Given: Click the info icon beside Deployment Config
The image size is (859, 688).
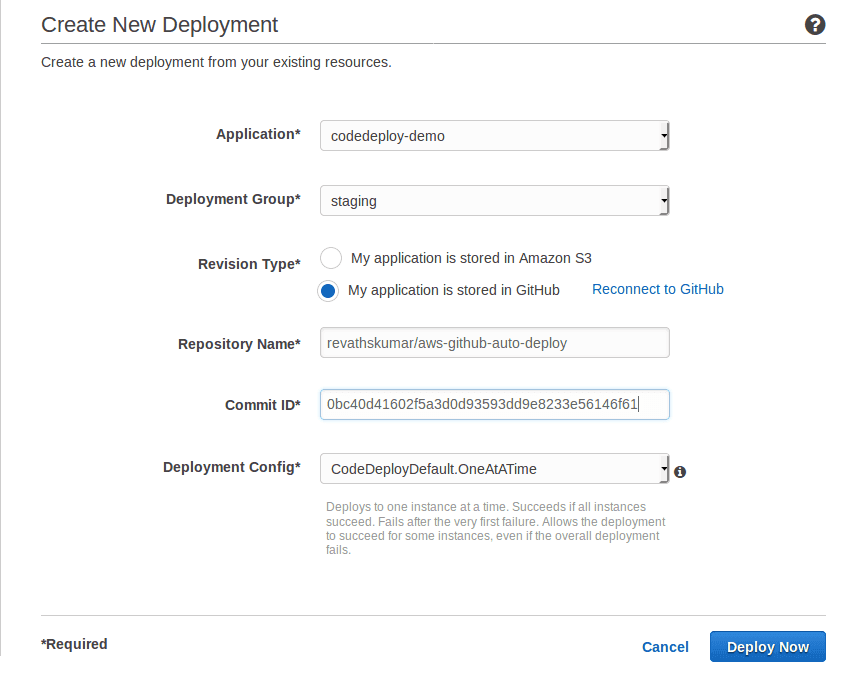Looking at the screenshot, I should (x=680, y=471).
